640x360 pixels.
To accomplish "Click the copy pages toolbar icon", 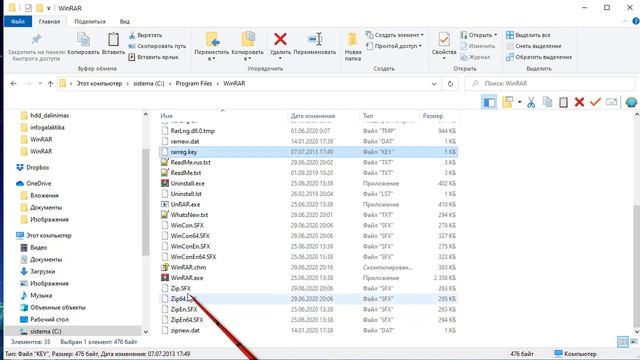I will pos(547,102).
